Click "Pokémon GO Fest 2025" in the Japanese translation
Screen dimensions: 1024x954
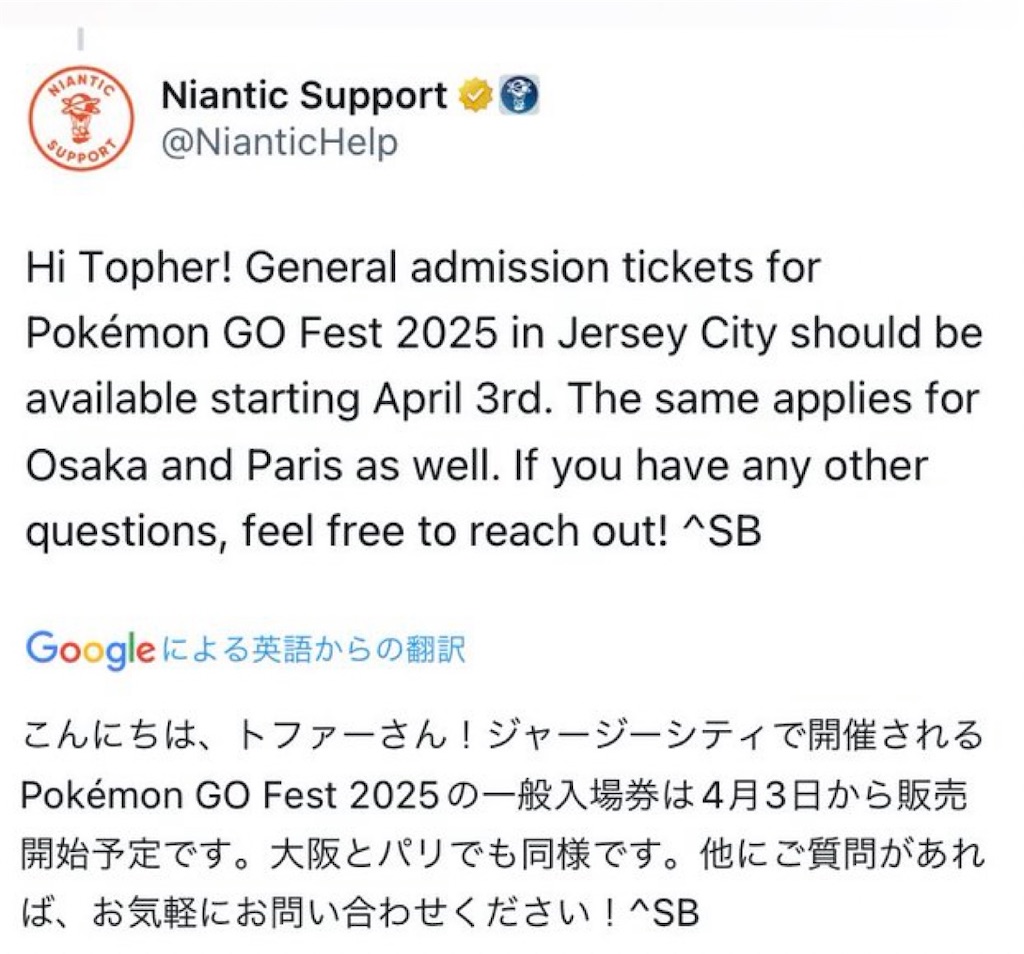[231, 795]
